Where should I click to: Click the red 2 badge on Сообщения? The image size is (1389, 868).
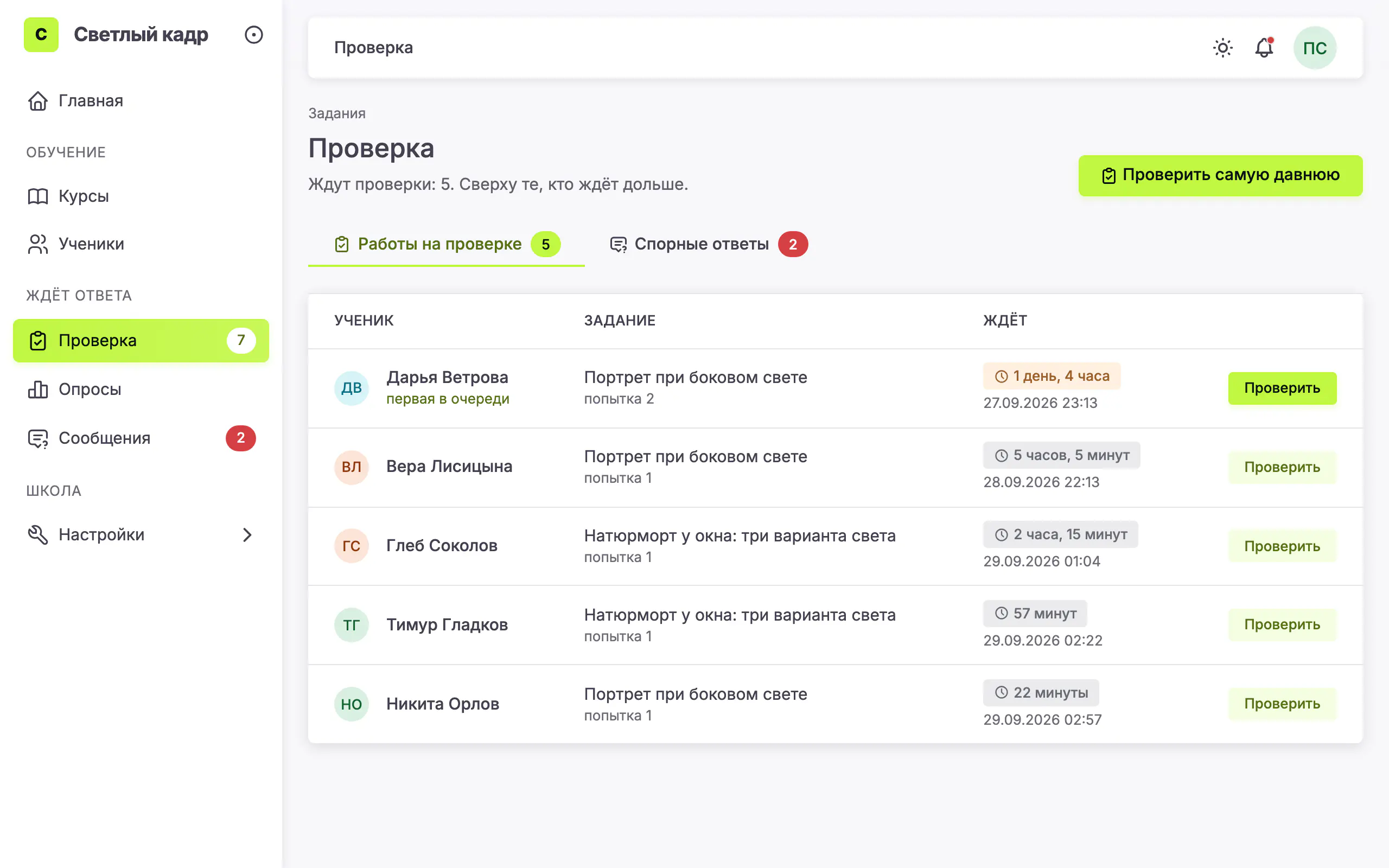pos(240,438)
